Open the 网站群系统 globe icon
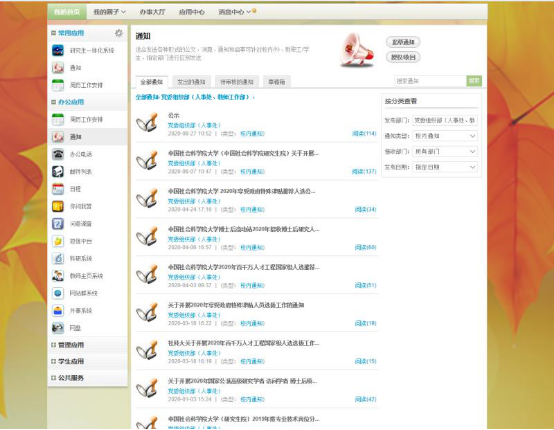554x430 pixels. point(58,293)
